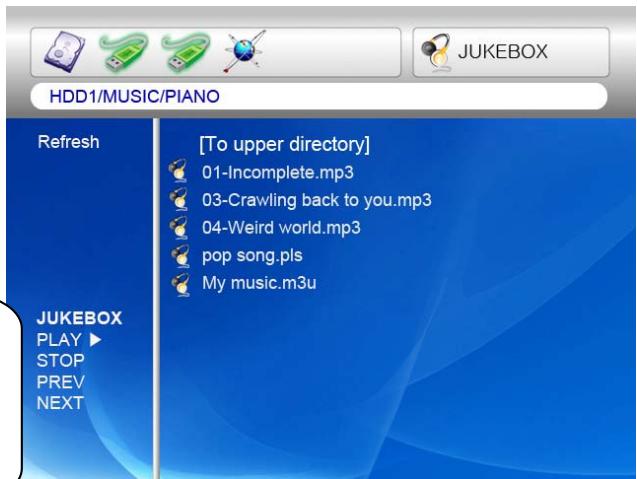Click music icon beside 03-Crawling back to you.mp3

(x=179, y=199)
